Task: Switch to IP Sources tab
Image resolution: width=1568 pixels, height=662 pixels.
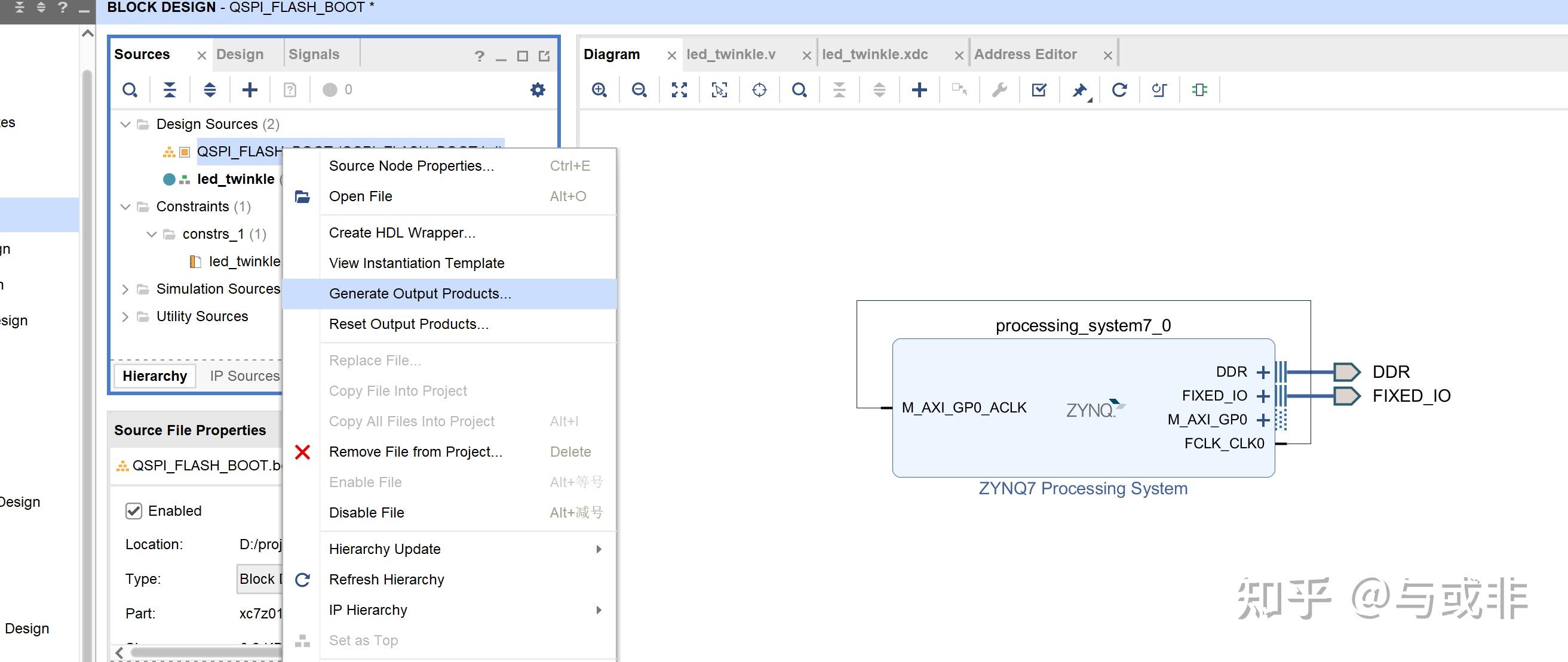Action: (244, 376)
